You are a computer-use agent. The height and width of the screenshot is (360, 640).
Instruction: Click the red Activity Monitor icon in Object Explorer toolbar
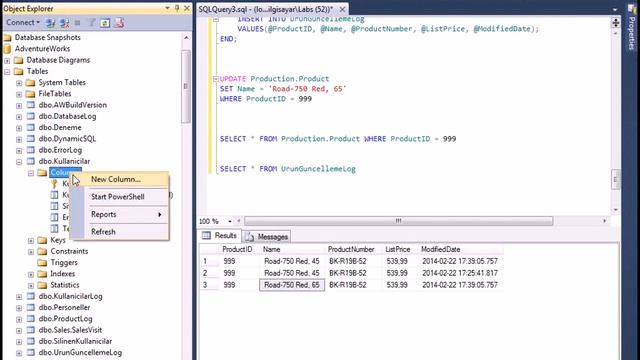point(119,23)
